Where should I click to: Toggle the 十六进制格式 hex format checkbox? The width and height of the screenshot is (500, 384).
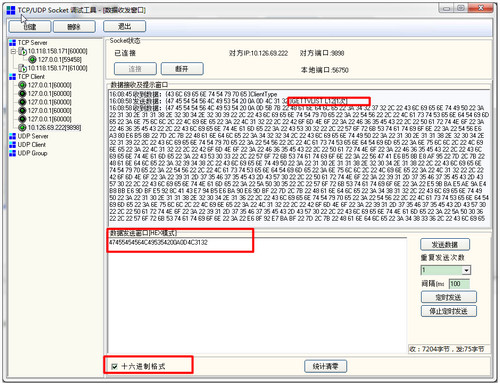point(114,366)
